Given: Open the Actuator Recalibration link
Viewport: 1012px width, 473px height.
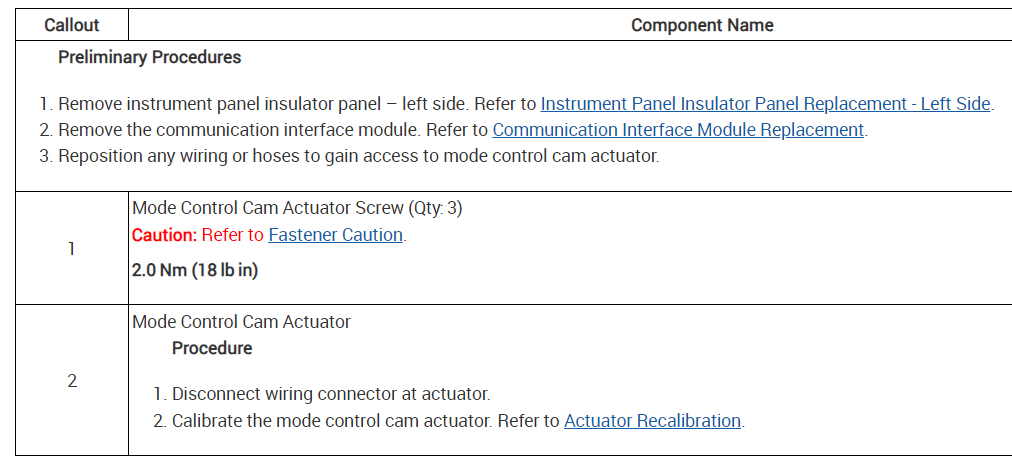Looking at the screenshot, I should 652,421.
